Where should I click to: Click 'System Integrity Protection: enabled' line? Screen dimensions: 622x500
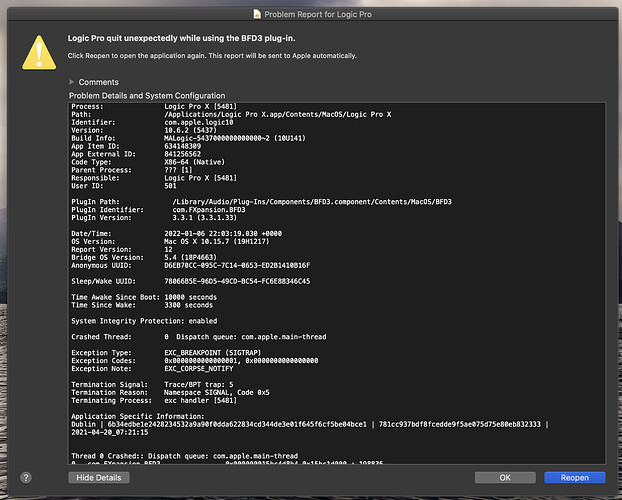click(x=144, y=321)
